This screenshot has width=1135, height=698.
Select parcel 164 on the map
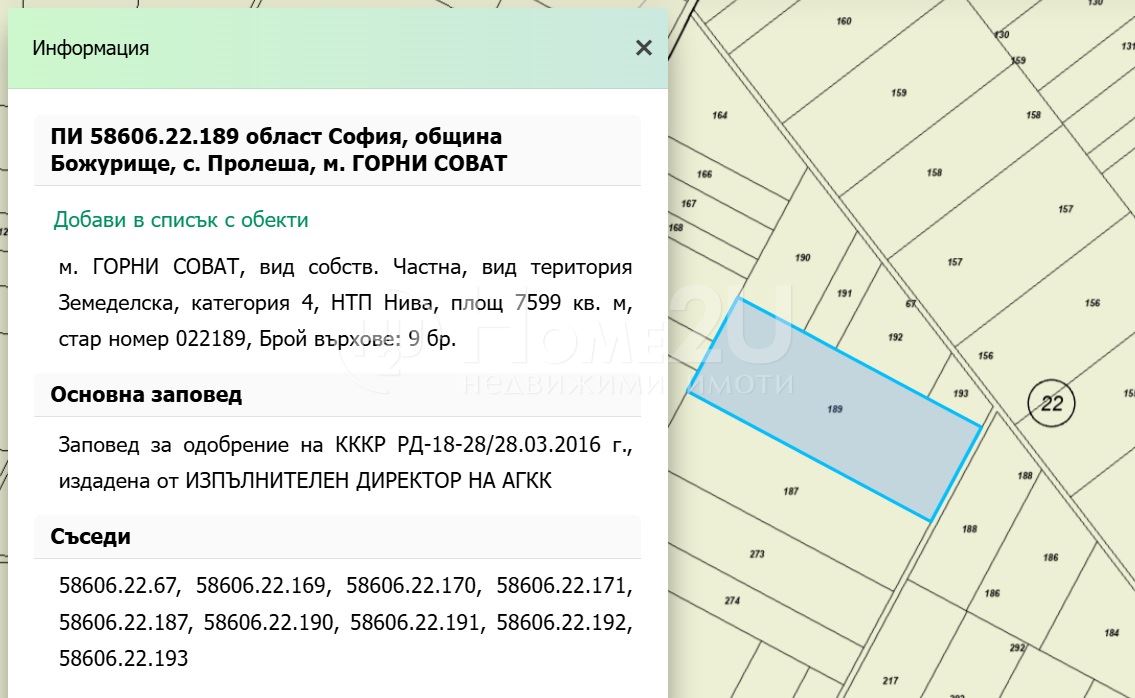coord(720,115)
